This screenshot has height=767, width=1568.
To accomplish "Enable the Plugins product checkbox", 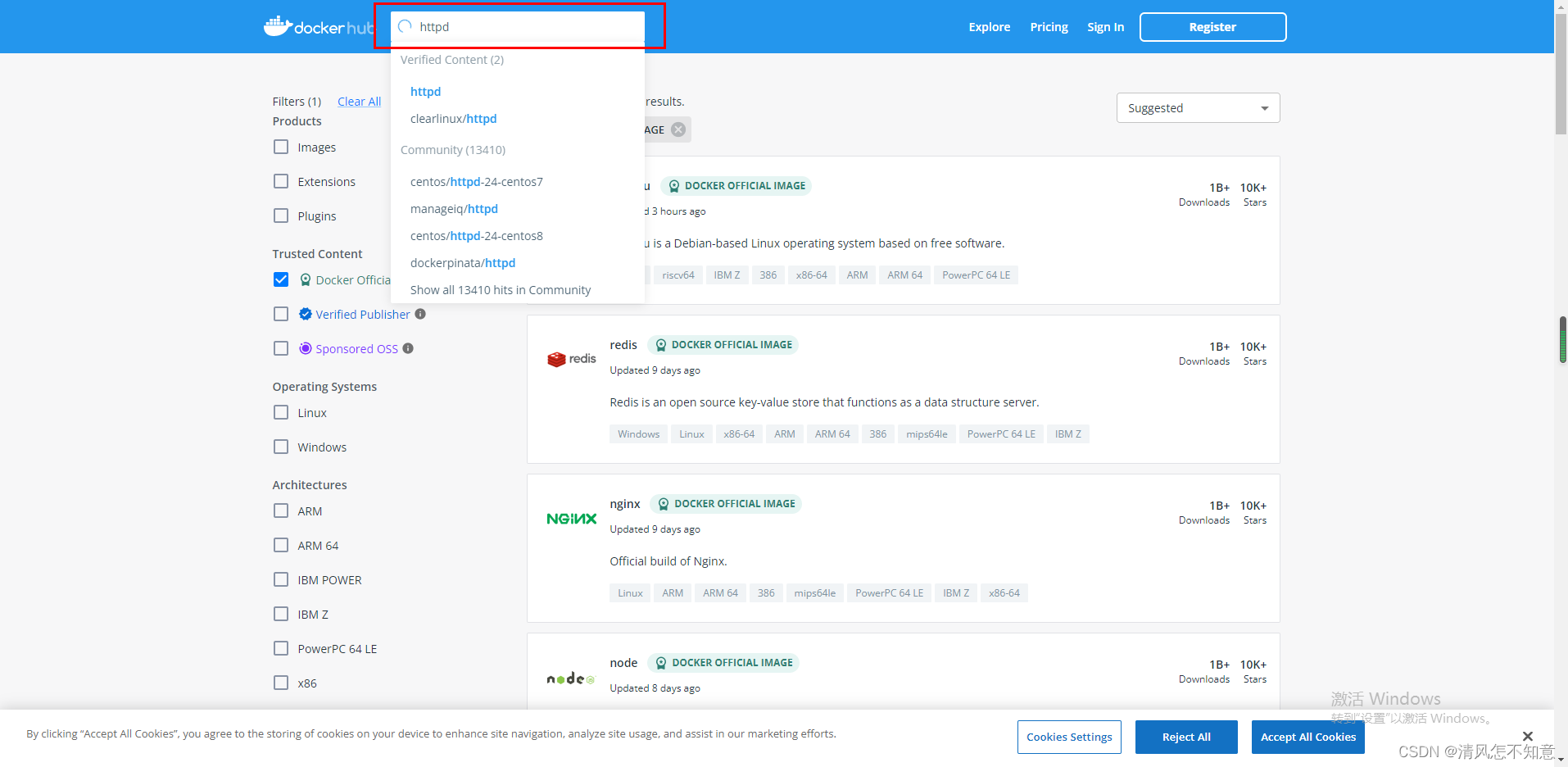I will coord(281,216).
